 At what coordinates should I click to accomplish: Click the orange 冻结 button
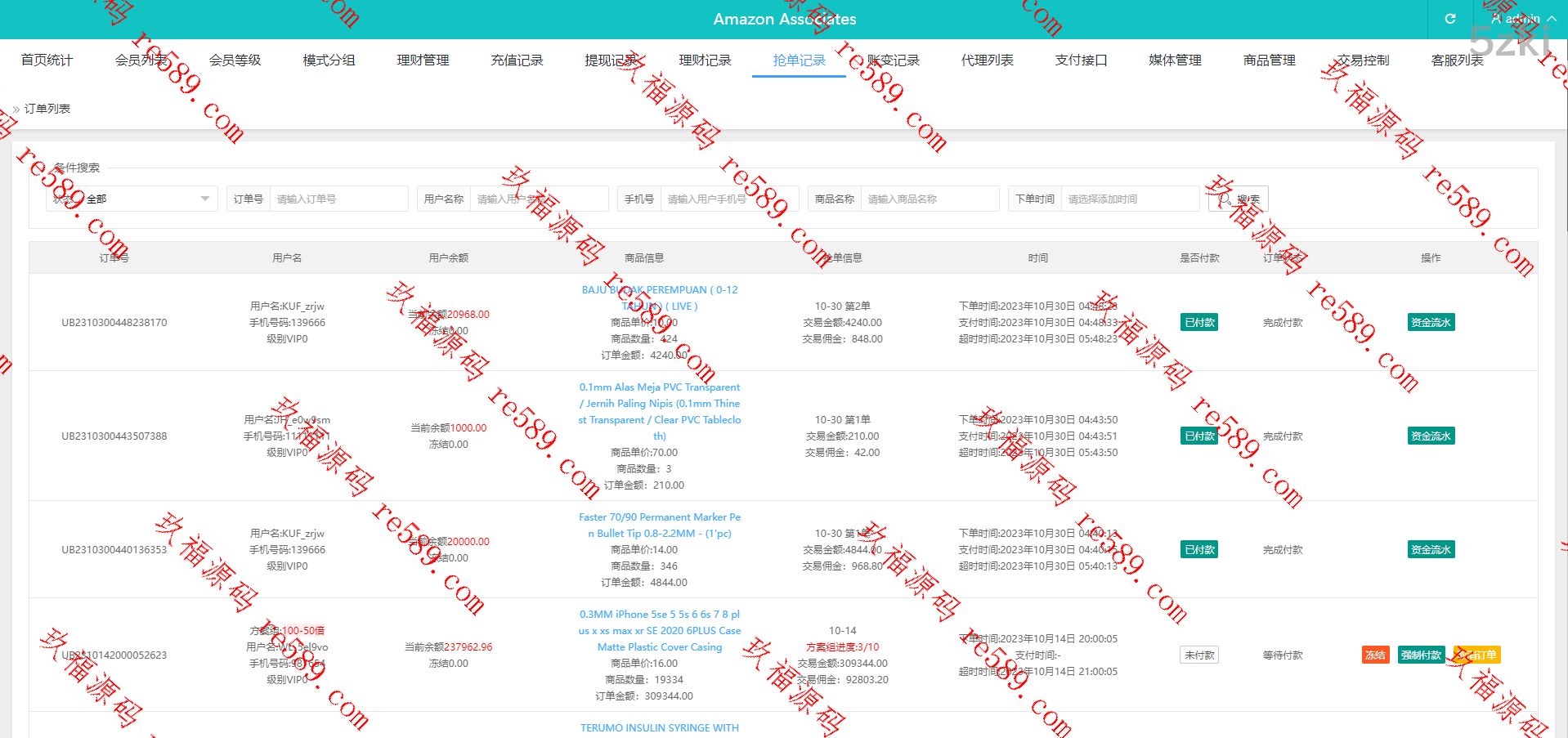tap(1375, 655)
